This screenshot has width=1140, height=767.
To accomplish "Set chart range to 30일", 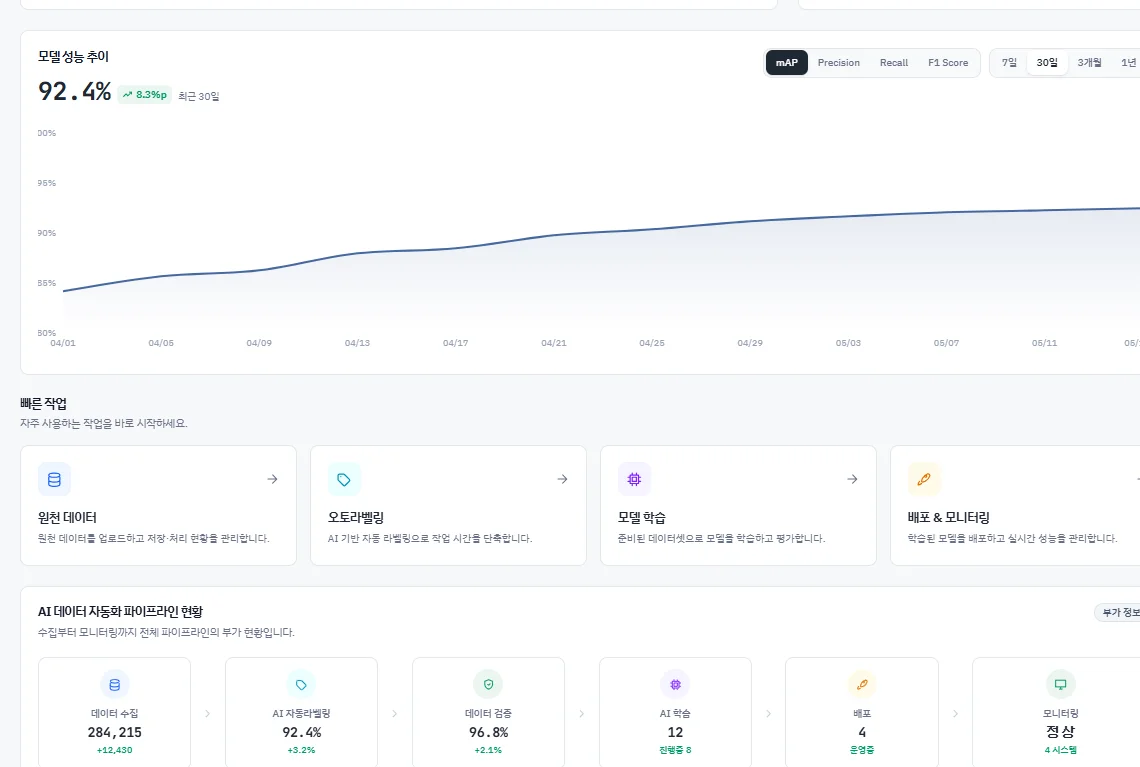I will pos(1047,63).
